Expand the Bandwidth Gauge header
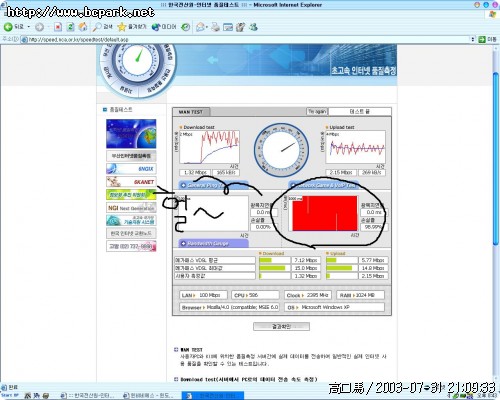The width and height of the screenshot is (500, 400). (x=213, y=244)
